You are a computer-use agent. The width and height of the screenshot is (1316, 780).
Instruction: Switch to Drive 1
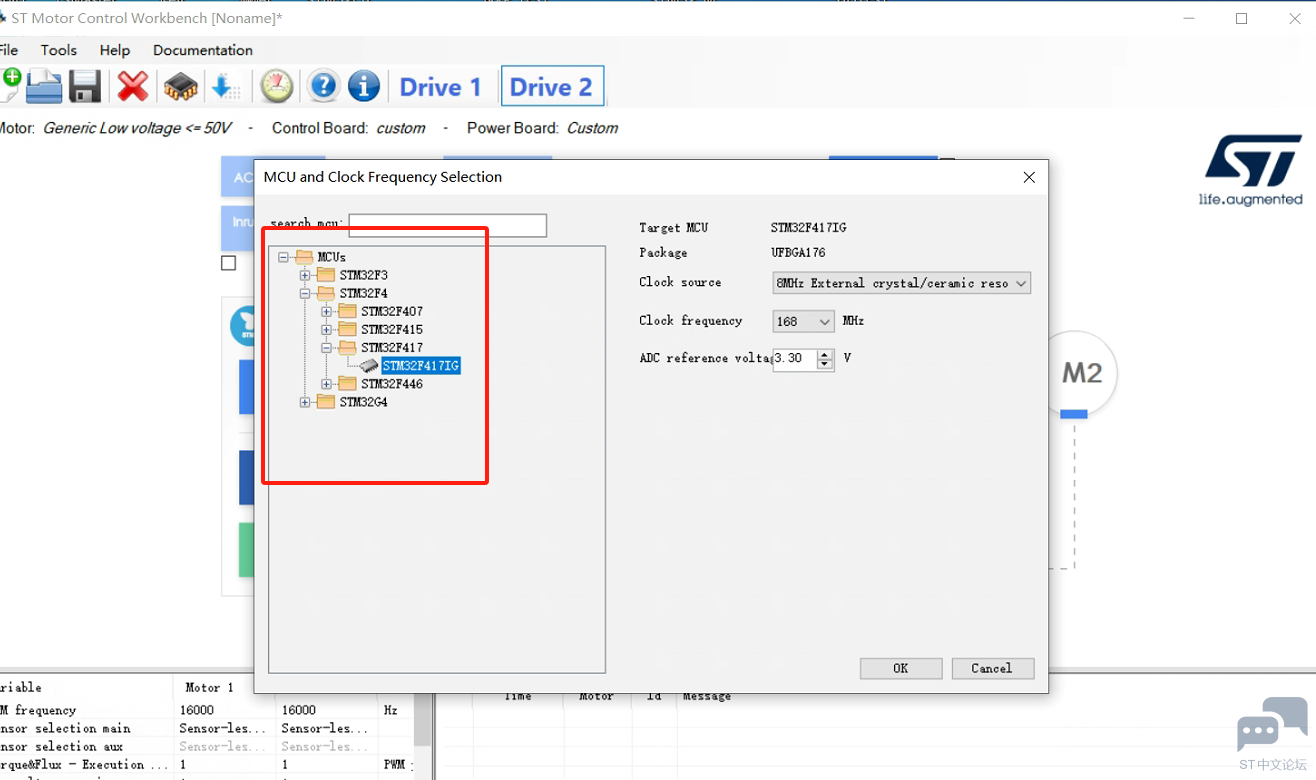coord(440,87)
